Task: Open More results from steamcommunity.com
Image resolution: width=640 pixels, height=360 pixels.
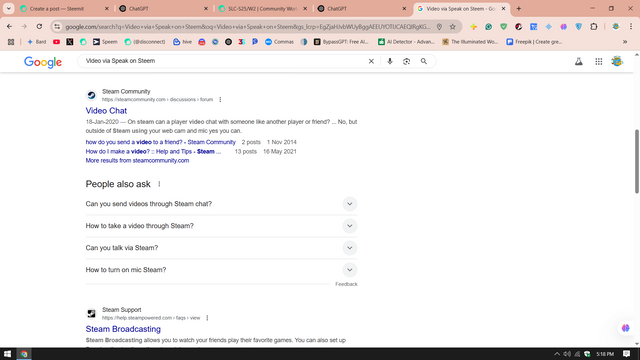Action: coord(137,160)
